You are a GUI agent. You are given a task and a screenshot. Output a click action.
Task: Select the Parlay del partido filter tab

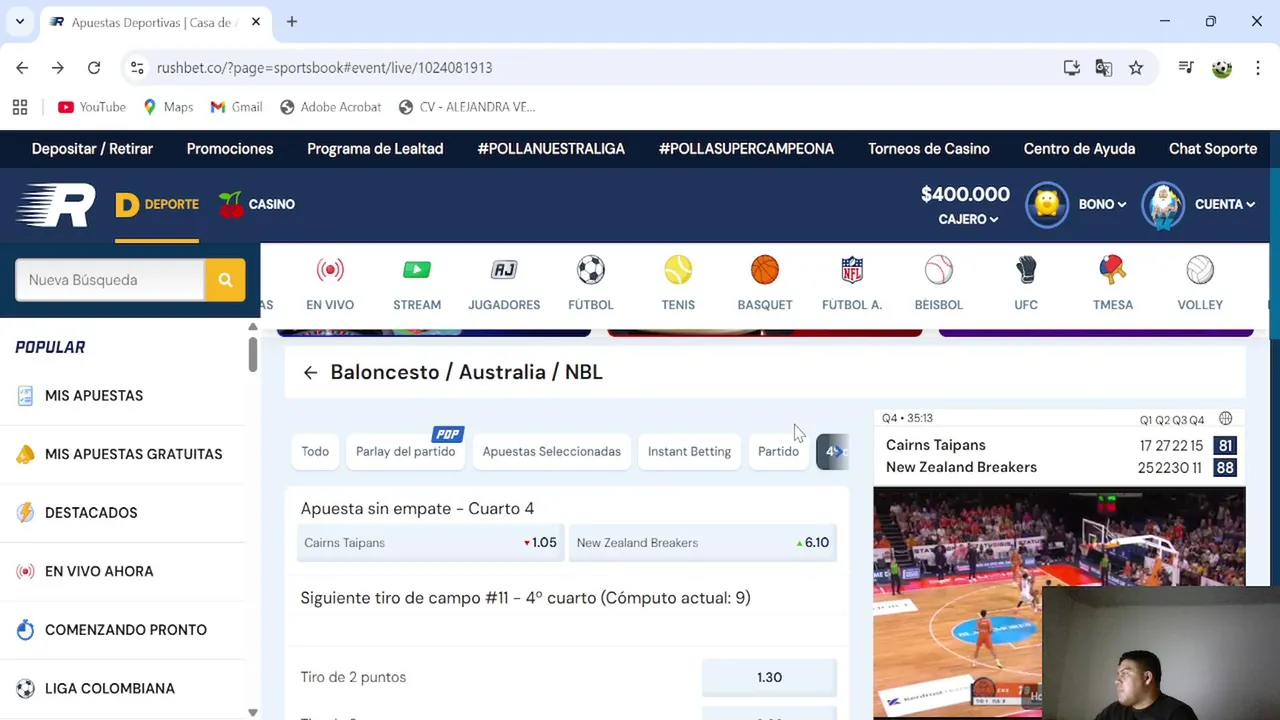[x=405, y=452]
